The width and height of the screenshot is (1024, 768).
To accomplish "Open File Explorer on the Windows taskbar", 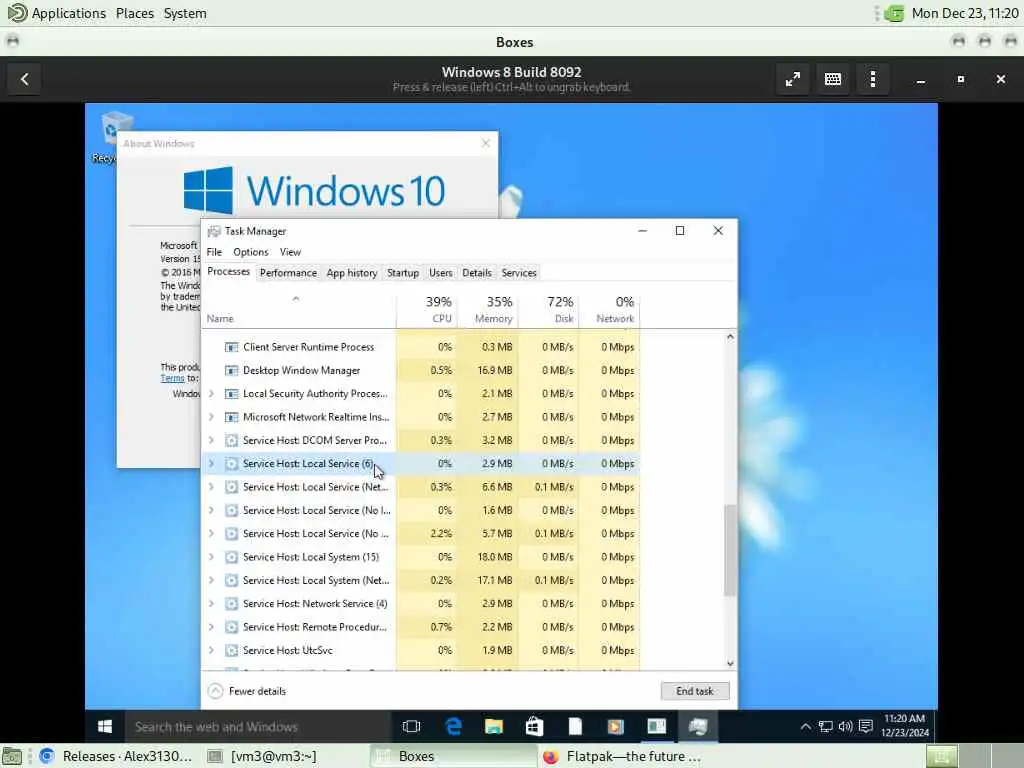I will 494,726.
